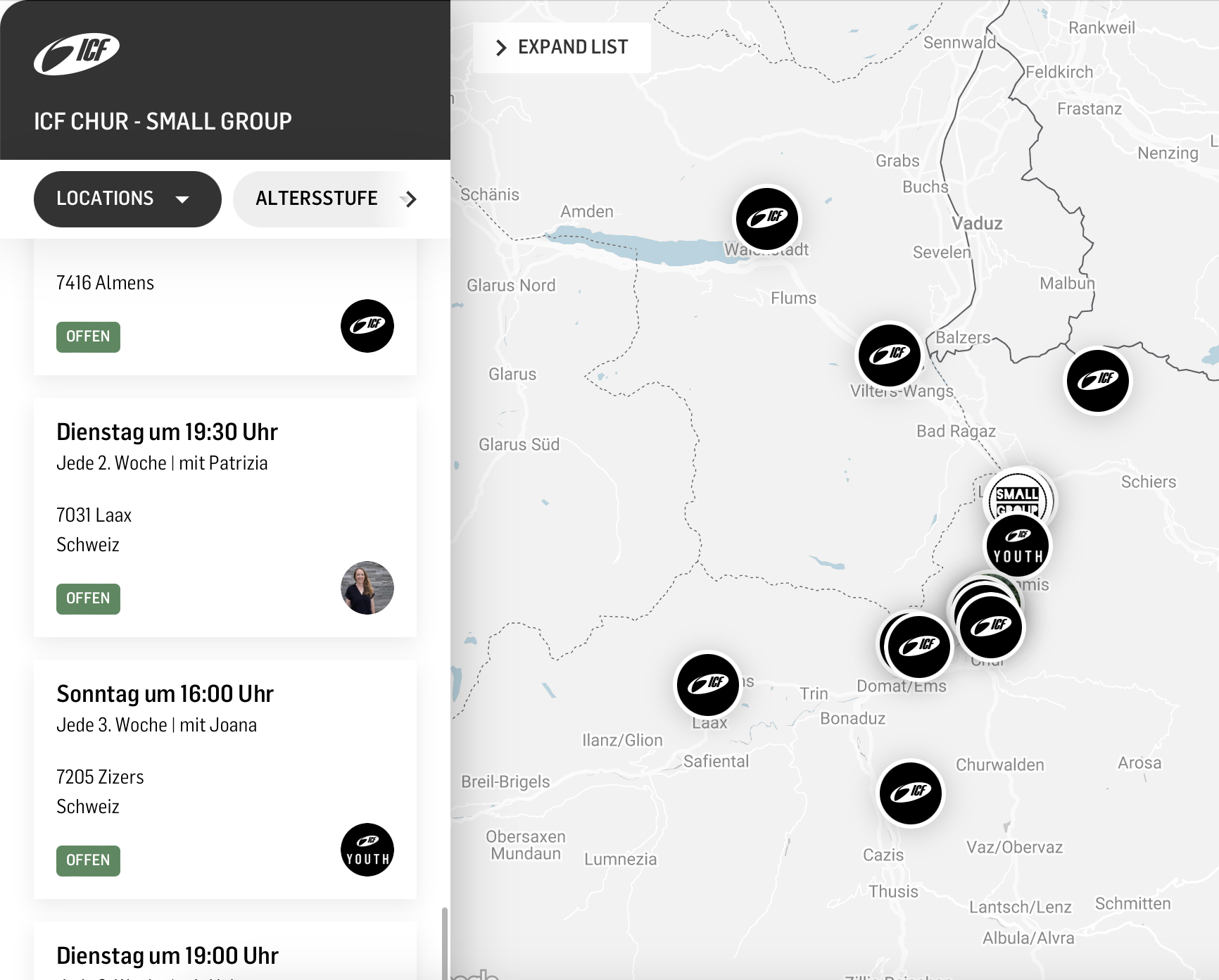Open the Sonntag um 16:00 Uhr group
The height and width of the screenshot is (980, 1219).
pos(165,694)
